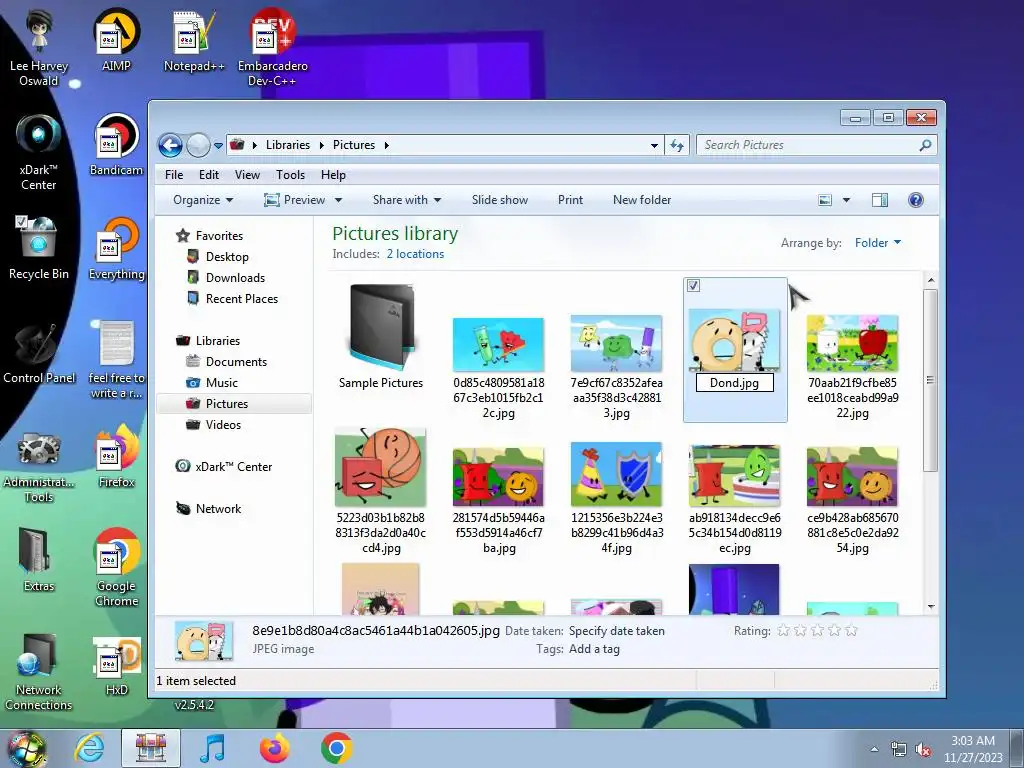The height and width of the screenshot is (768, 1024).
Task: Select Favorites in navigation pane
Action: (219, 236)
